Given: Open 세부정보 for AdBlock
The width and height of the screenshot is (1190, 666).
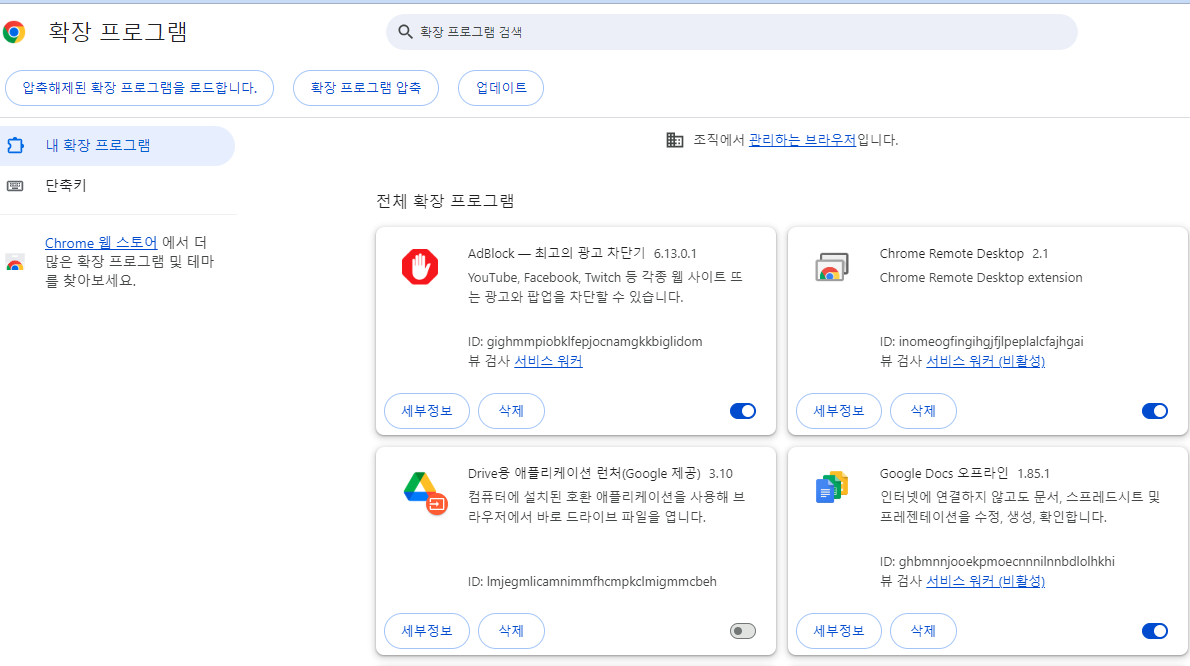Looking at the screenshot, I should [x=427, y=411].
